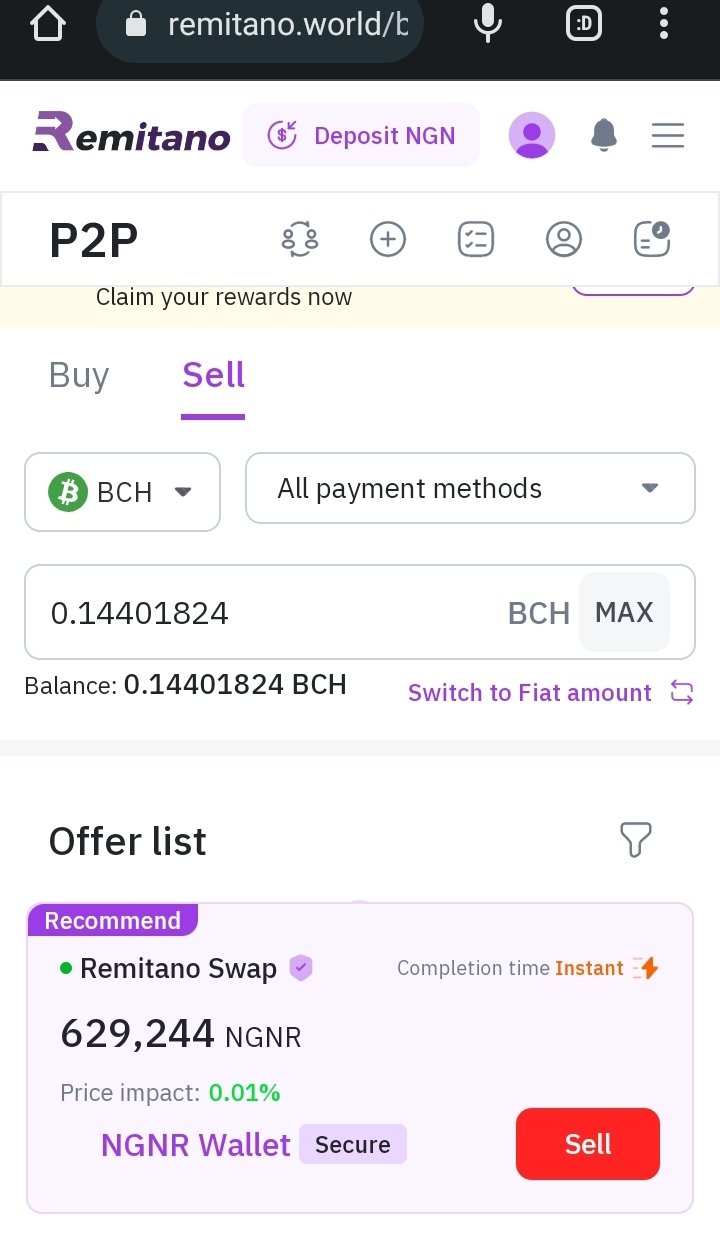Open the P2P orders checklist icon
Image resolution: width=720 pixels, height=1248 pixels.
coord(476,239)
